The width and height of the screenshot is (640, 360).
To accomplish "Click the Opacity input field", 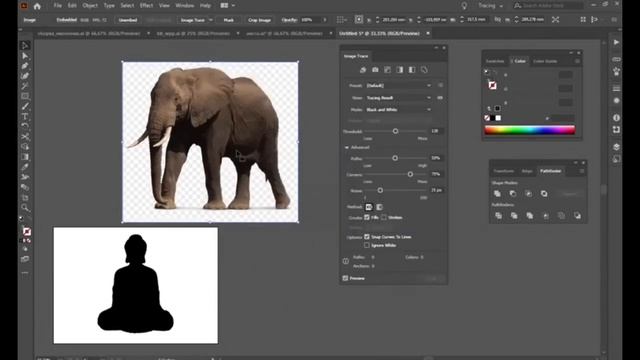I will point(311,20).
